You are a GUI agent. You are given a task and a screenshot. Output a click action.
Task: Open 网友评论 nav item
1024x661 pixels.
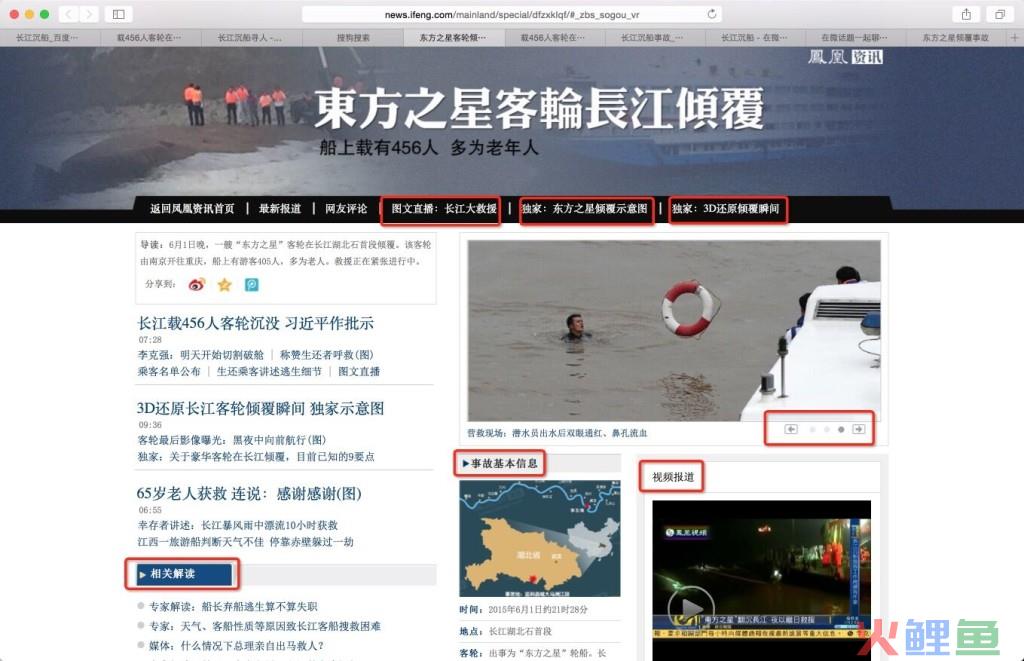coord(346,208)
